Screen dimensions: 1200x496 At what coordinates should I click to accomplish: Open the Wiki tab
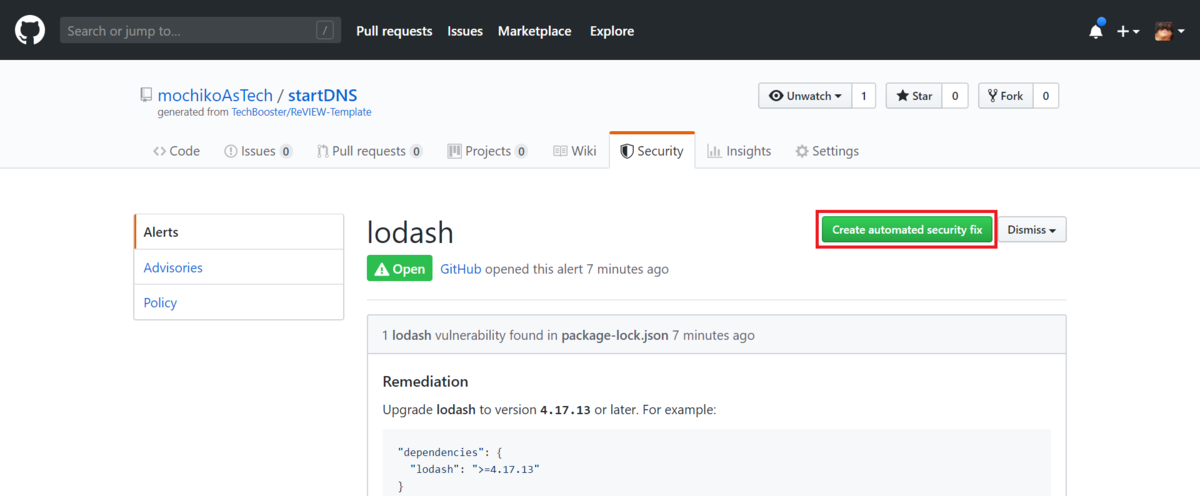pos(575,151)
